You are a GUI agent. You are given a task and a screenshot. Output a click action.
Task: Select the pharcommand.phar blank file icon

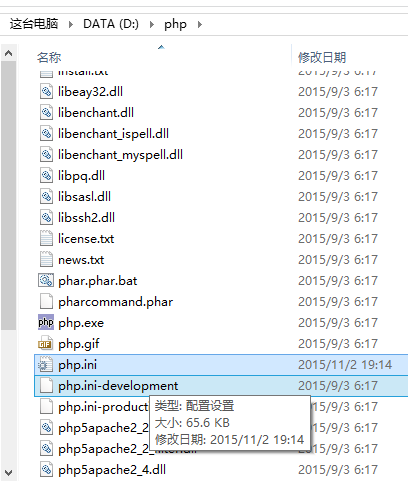[x=46, y=301]
